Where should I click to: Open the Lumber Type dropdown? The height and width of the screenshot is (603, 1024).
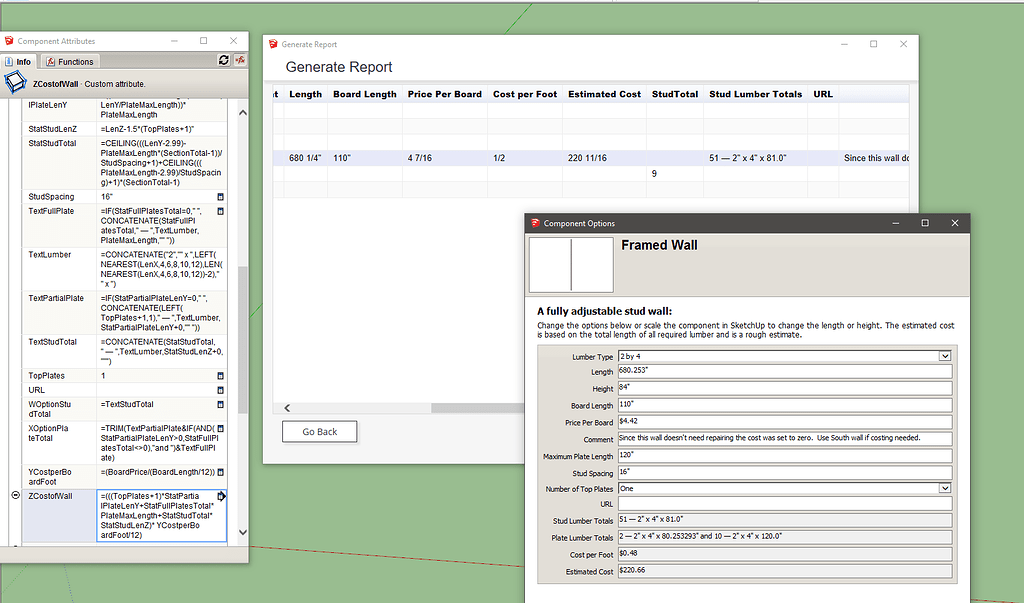[x=944, y=356]
